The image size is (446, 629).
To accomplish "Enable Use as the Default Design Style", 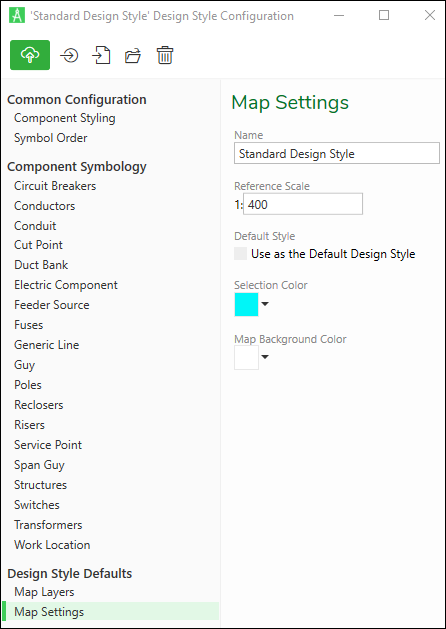I will click(241, 254).
